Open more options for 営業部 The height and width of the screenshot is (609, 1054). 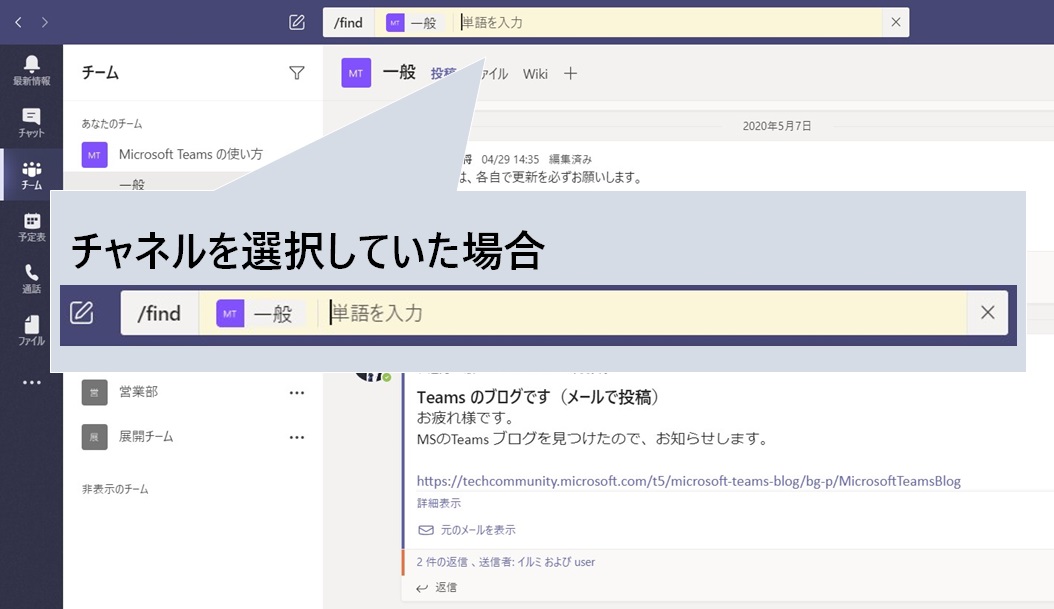(x=296, y=393)
